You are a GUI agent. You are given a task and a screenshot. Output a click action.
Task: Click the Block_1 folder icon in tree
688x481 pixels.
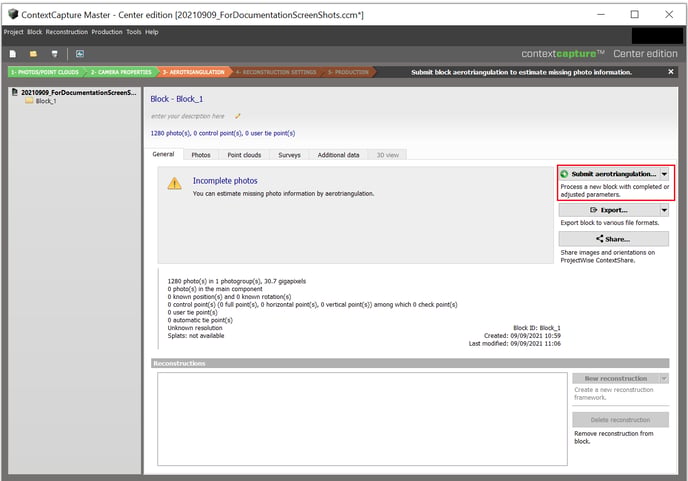(29, 101)
